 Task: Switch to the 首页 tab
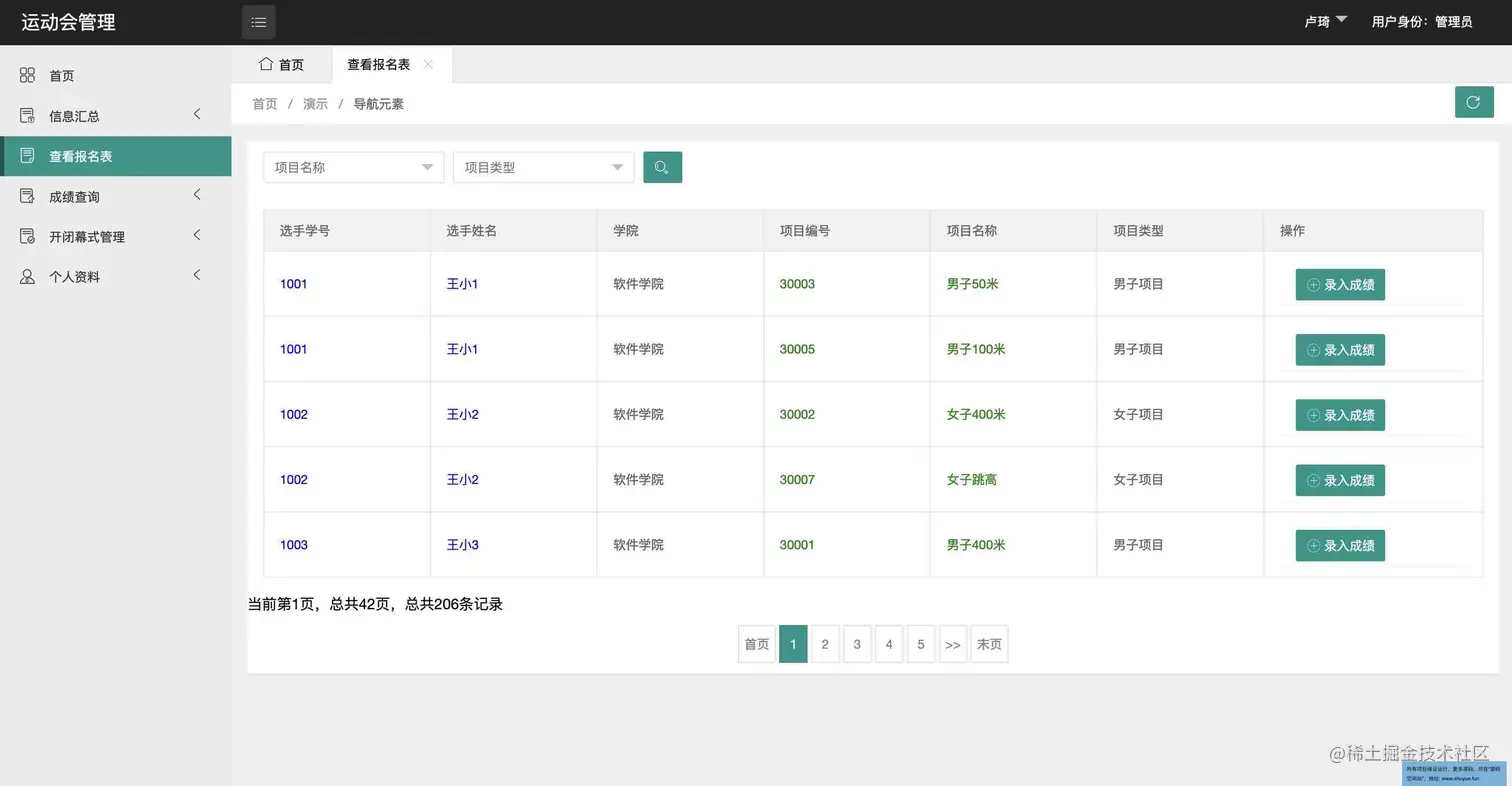[x=281, y=64]
